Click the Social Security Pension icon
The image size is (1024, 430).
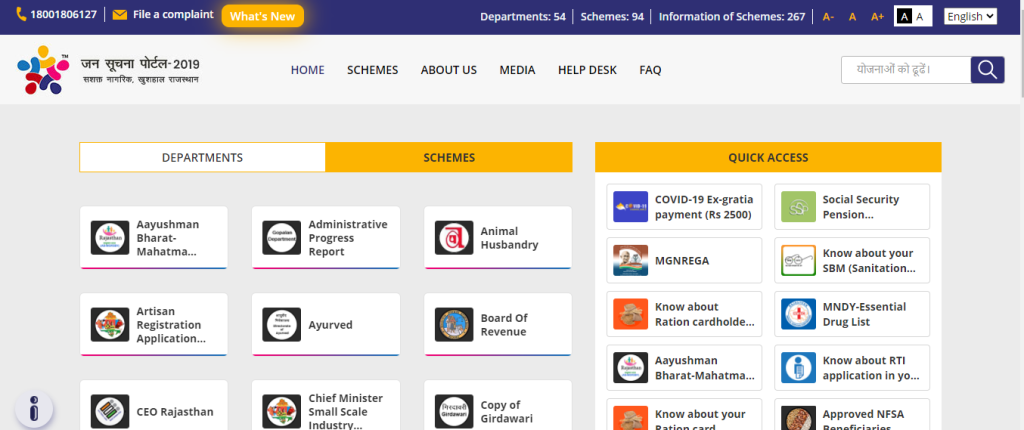pos(798,207)
